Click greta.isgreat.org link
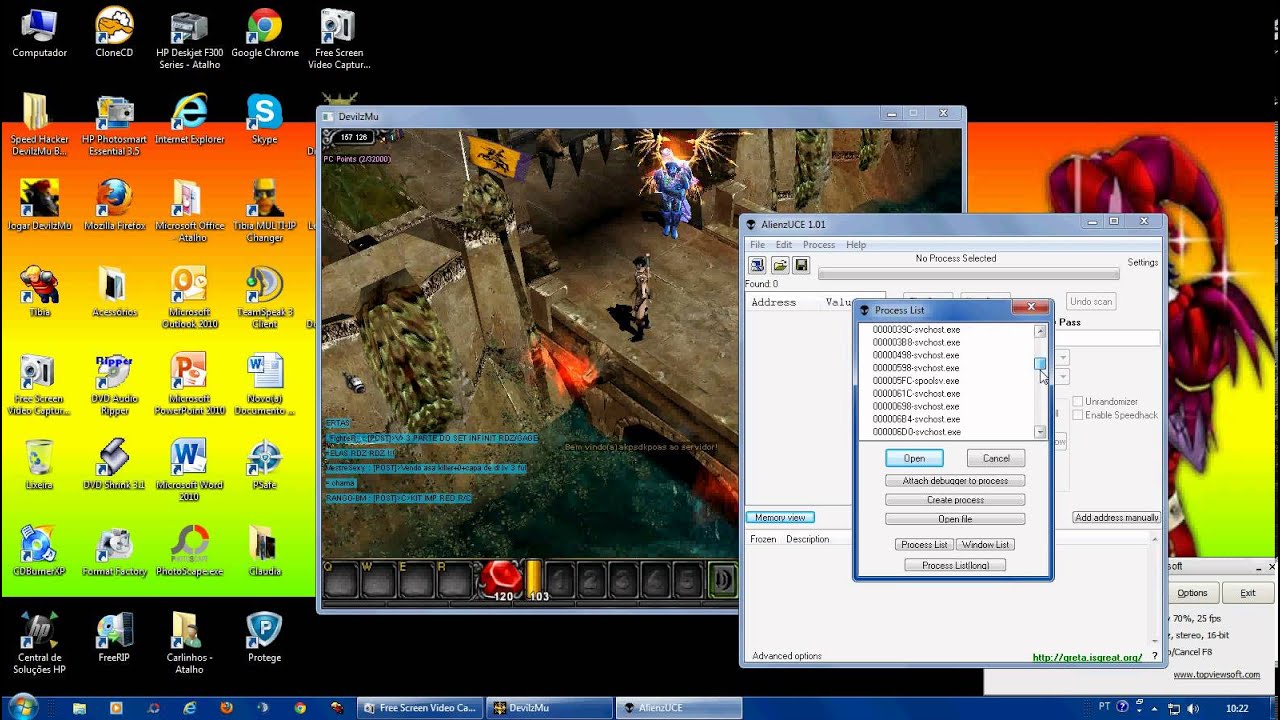 pos(1087,658)
